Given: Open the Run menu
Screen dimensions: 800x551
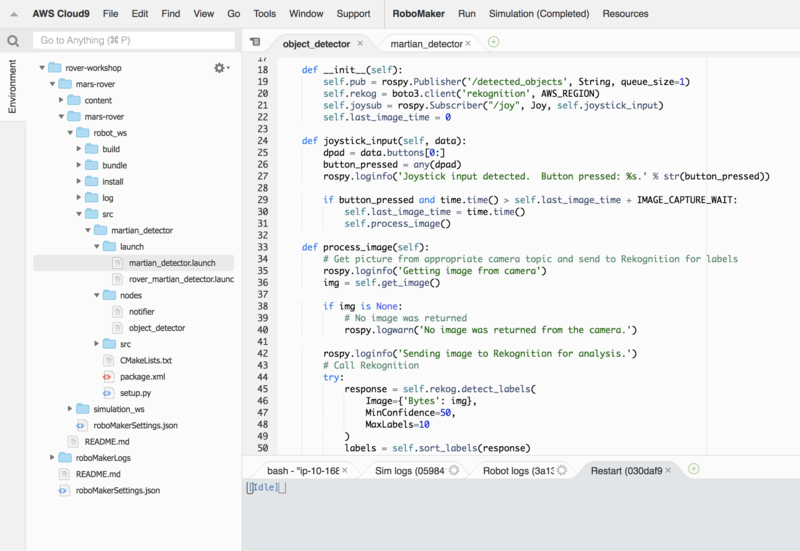Looking at the screenshot, I should (467, 14).
